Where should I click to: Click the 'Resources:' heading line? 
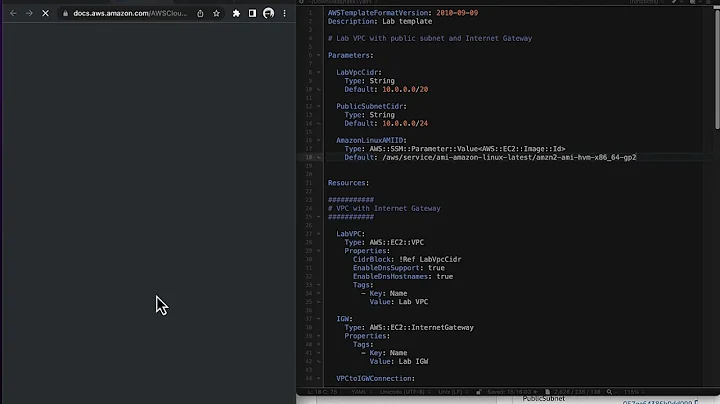click(x=349, y=183)
